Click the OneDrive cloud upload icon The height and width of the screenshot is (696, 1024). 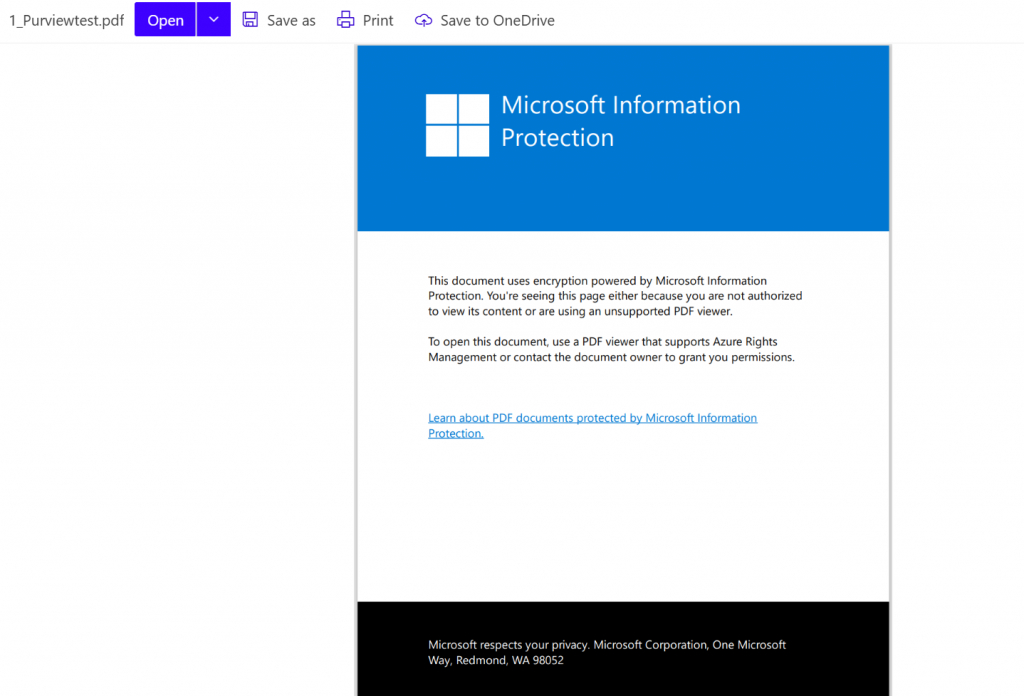pyautogui.click(x=424, y=20)
